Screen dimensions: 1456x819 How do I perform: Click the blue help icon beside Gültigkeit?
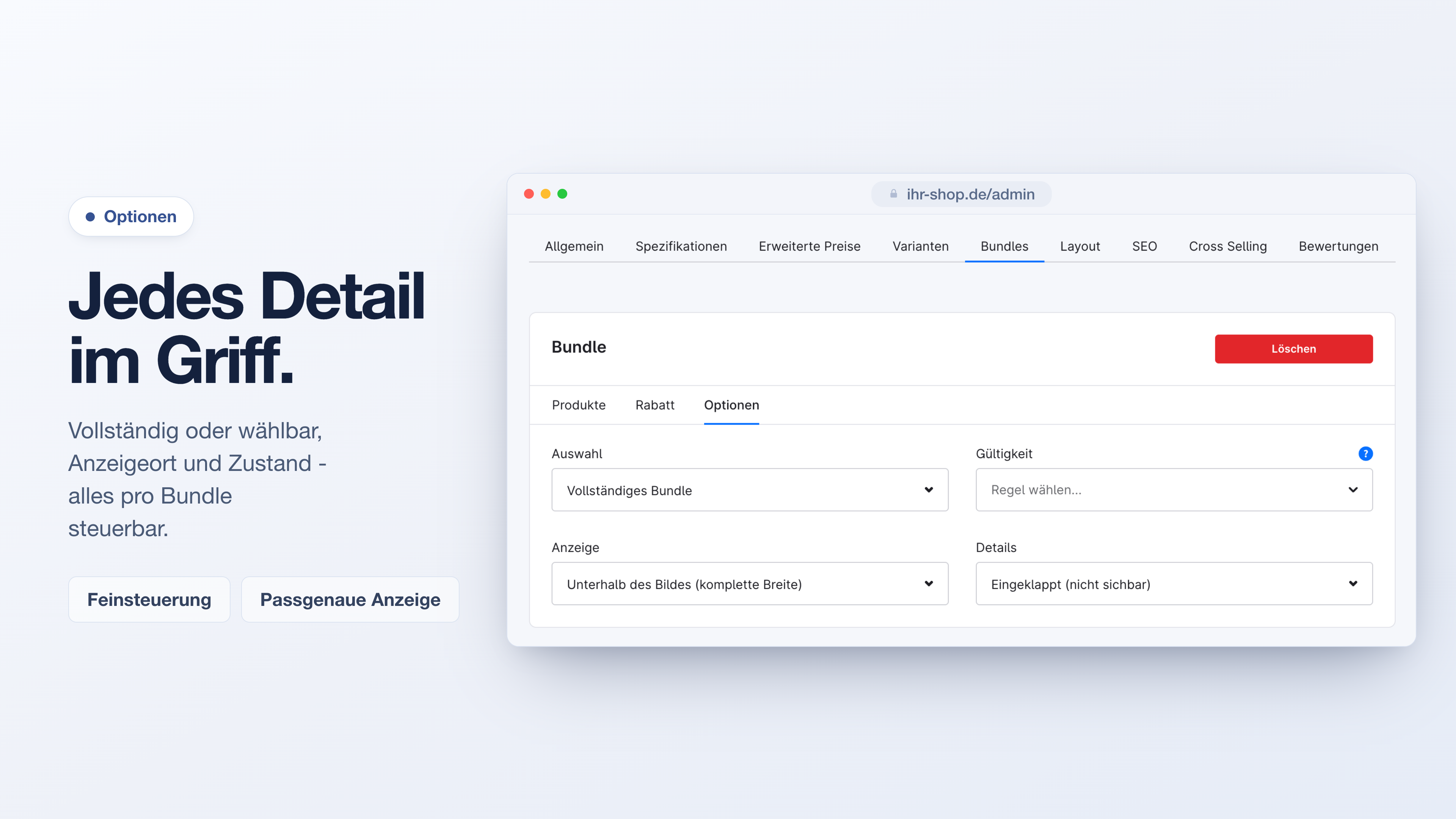coord(1365,453)
